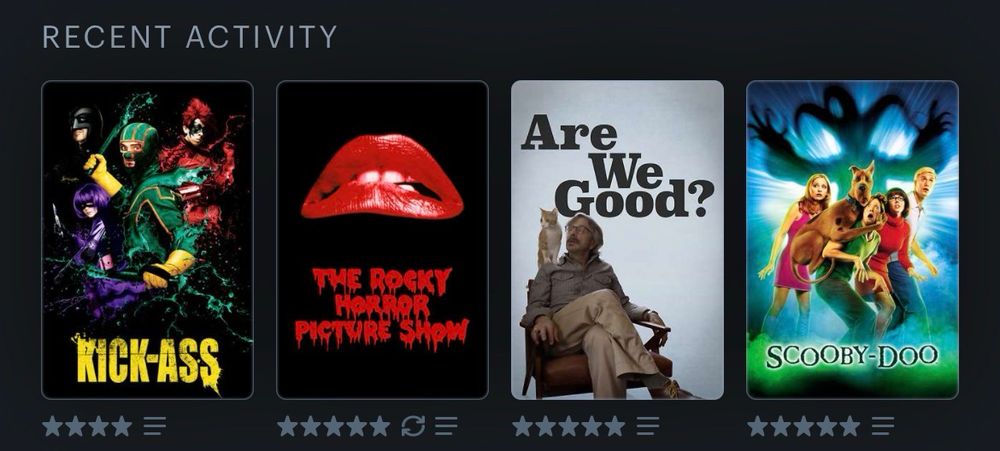1000x451 pixels.
Task: Click the red lips on Rocky Horror poster
Action: [382, 176]
